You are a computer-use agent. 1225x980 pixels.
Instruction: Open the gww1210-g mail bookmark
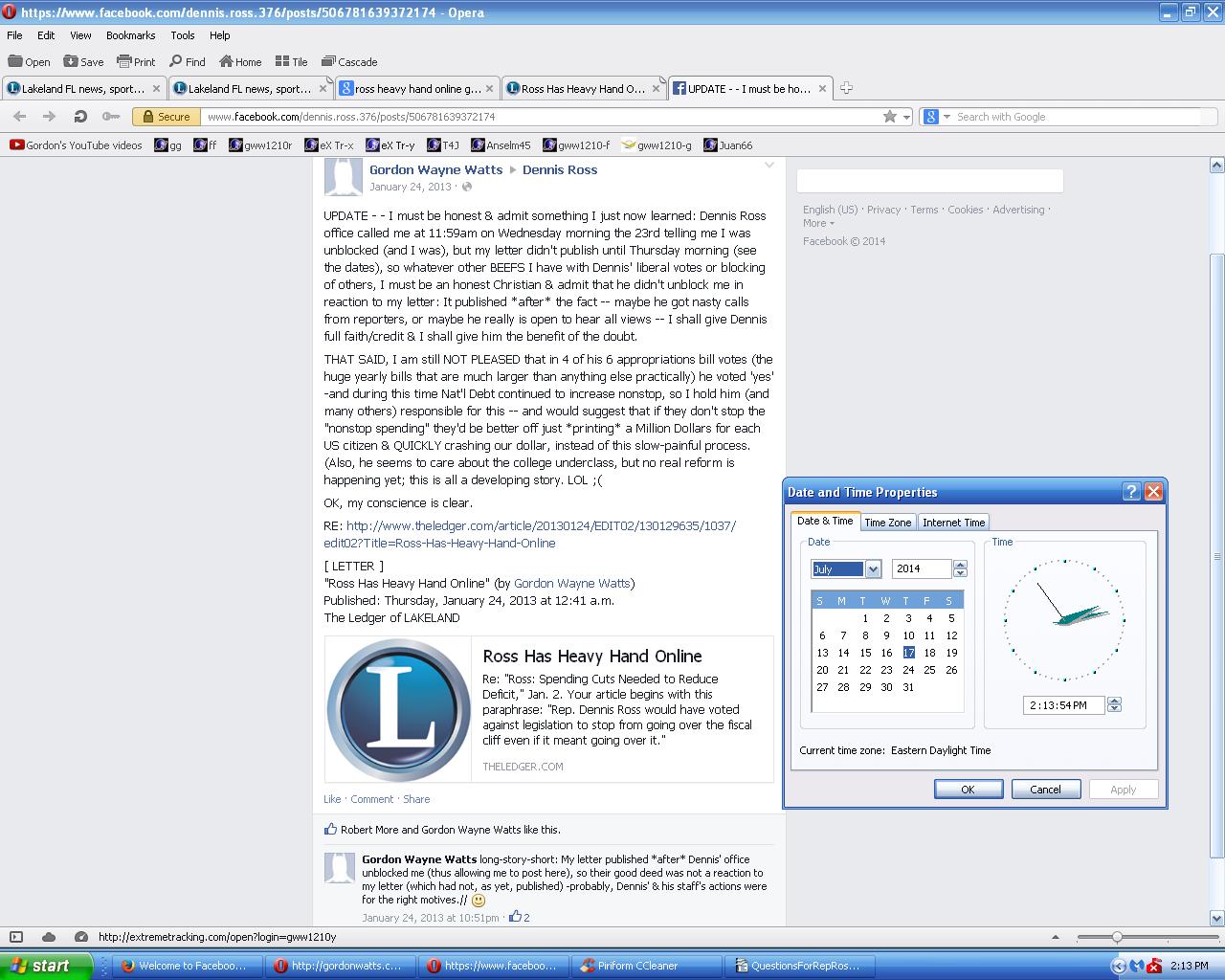point(657,145)
